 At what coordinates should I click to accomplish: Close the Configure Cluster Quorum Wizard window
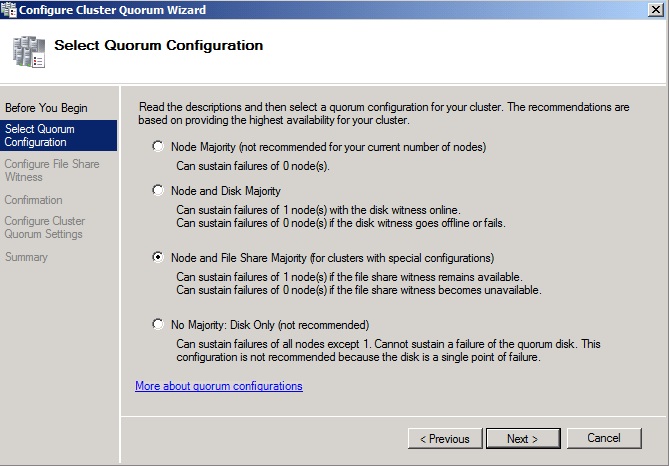point(653,10)
